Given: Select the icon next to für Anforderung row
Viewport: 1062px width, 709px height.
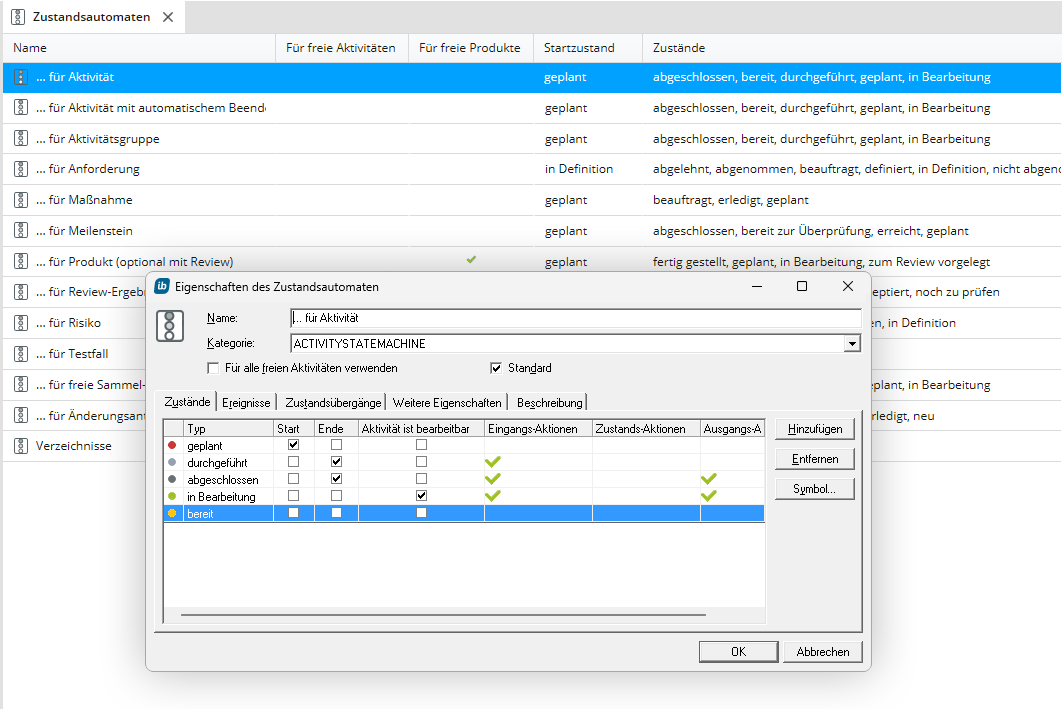Looking at the screenshot, I should tap(21, 169).
